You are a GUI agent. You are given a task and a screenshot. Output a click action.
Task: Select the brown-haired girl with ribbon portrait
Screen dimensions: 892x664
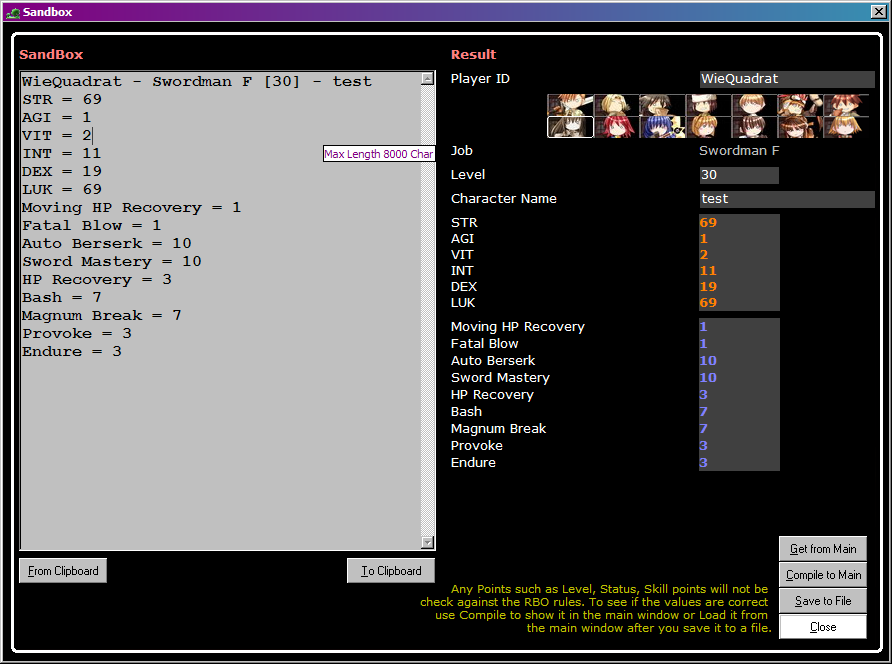[800, 127]
